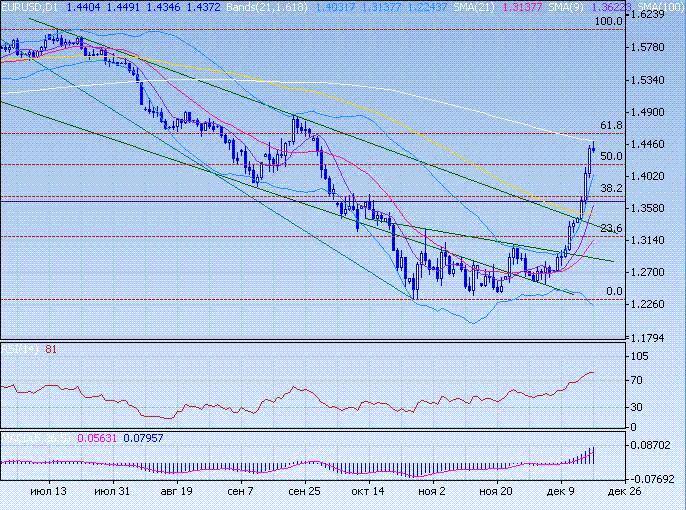The image size is (686, 510).
Task: Select the 50.0 Fibonacci level label
Action: pyautogui.click(x=612, y=156)
